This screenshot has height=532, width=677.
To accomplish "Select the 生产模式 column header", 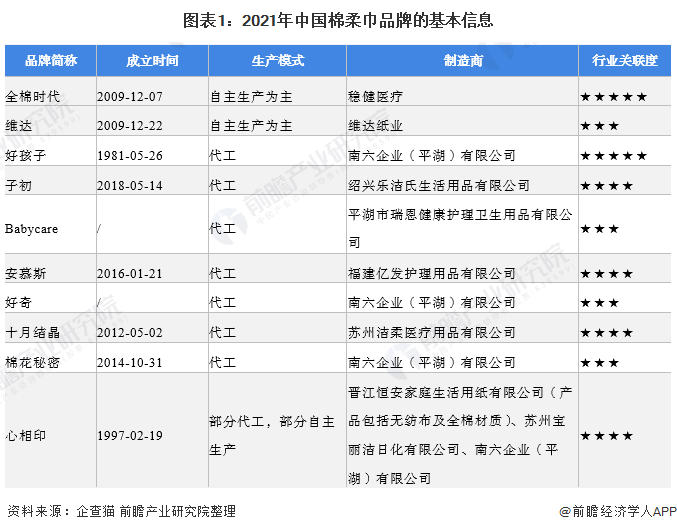I will (x=277, y=60).
